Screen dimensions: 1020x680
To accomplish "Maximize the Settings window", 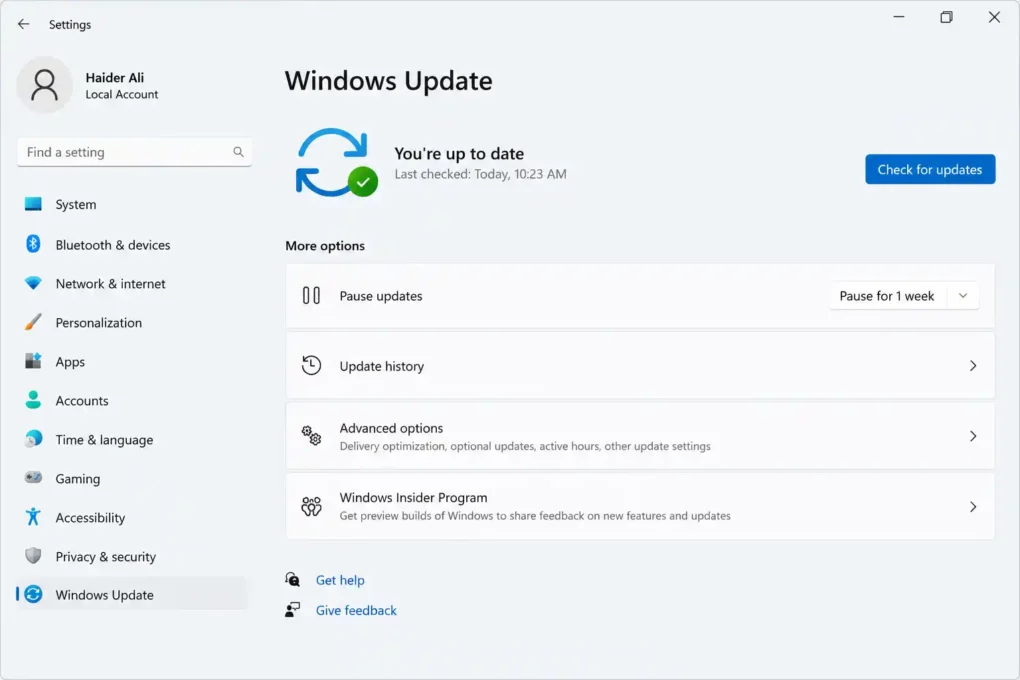I will (x=946, y=17).
